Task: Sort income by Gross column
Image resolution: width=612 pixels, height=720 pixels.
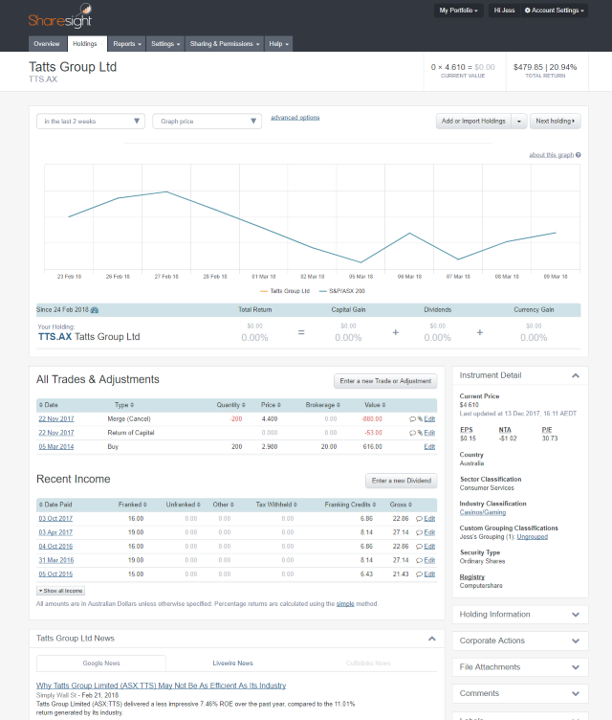Action: (x=401, y=505)
